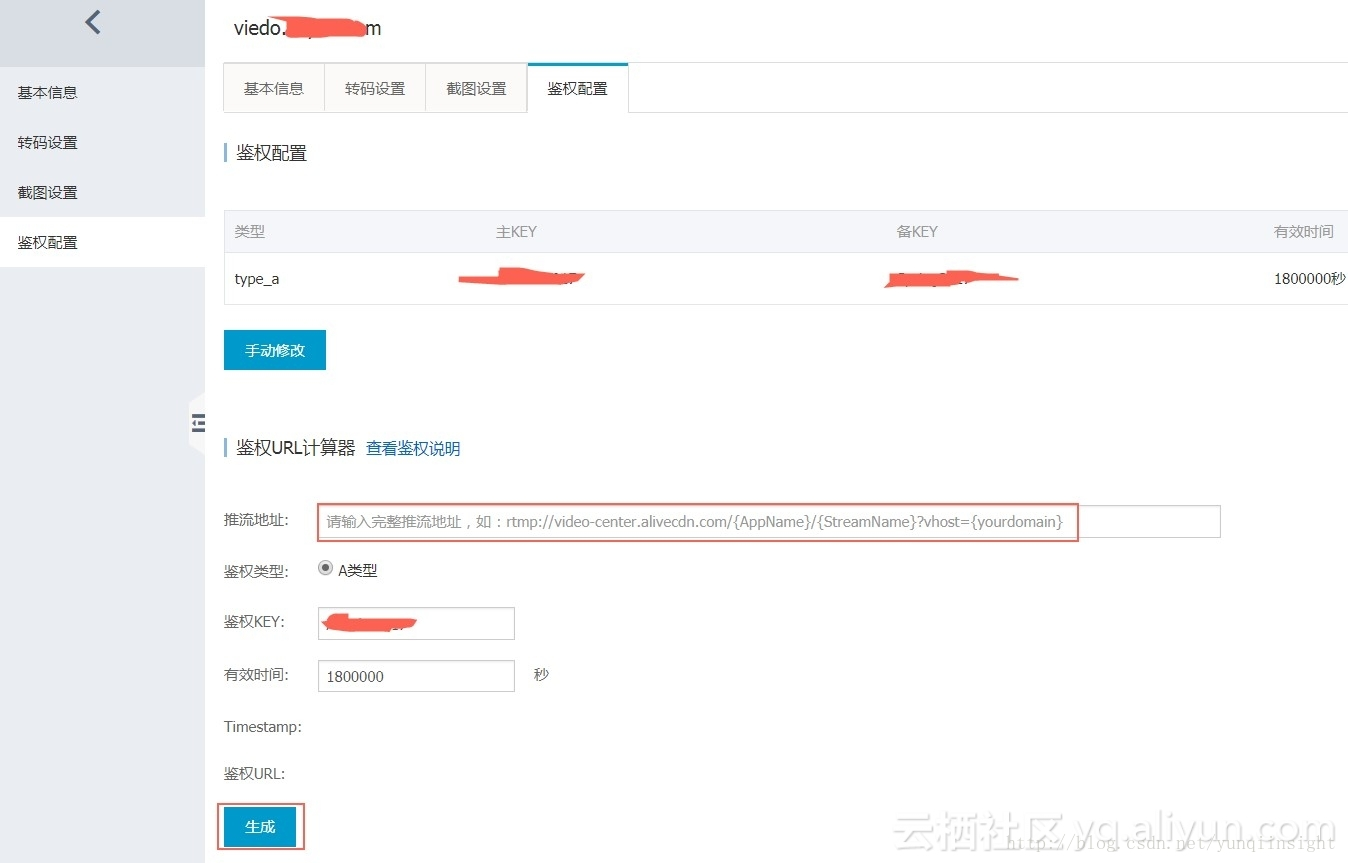
Task: Click the 推流地址 input field
Action: click(x=697, y=521)
